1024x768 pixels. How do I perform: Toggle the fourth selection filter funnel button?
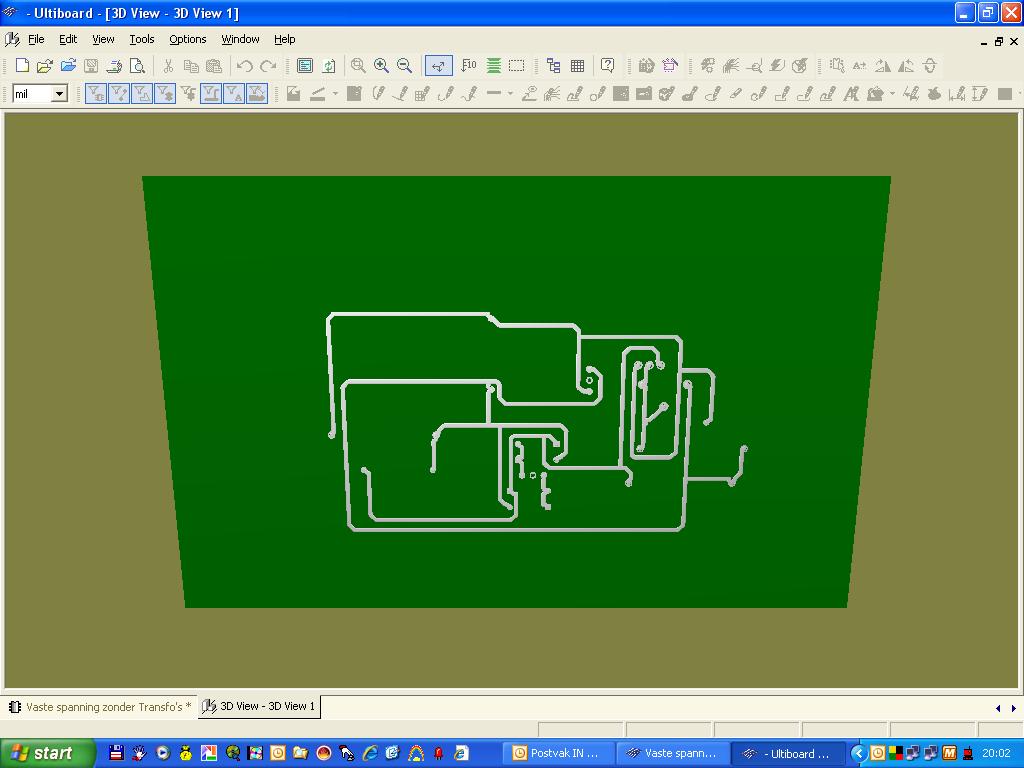(165, 94)
